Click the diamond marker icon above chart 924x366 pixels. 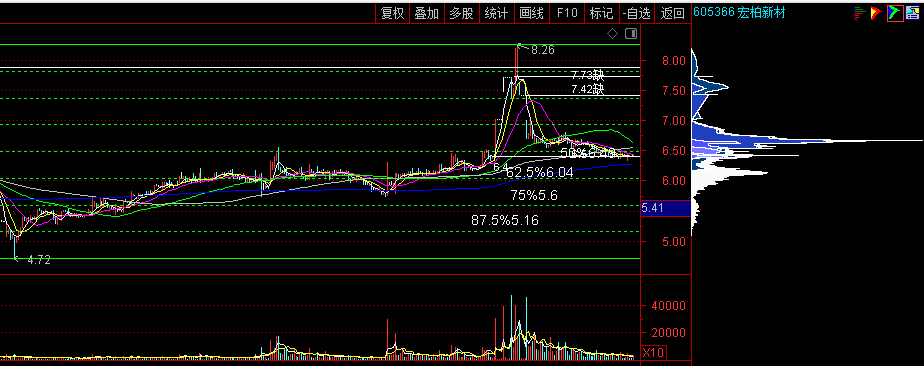click(613, 34)
